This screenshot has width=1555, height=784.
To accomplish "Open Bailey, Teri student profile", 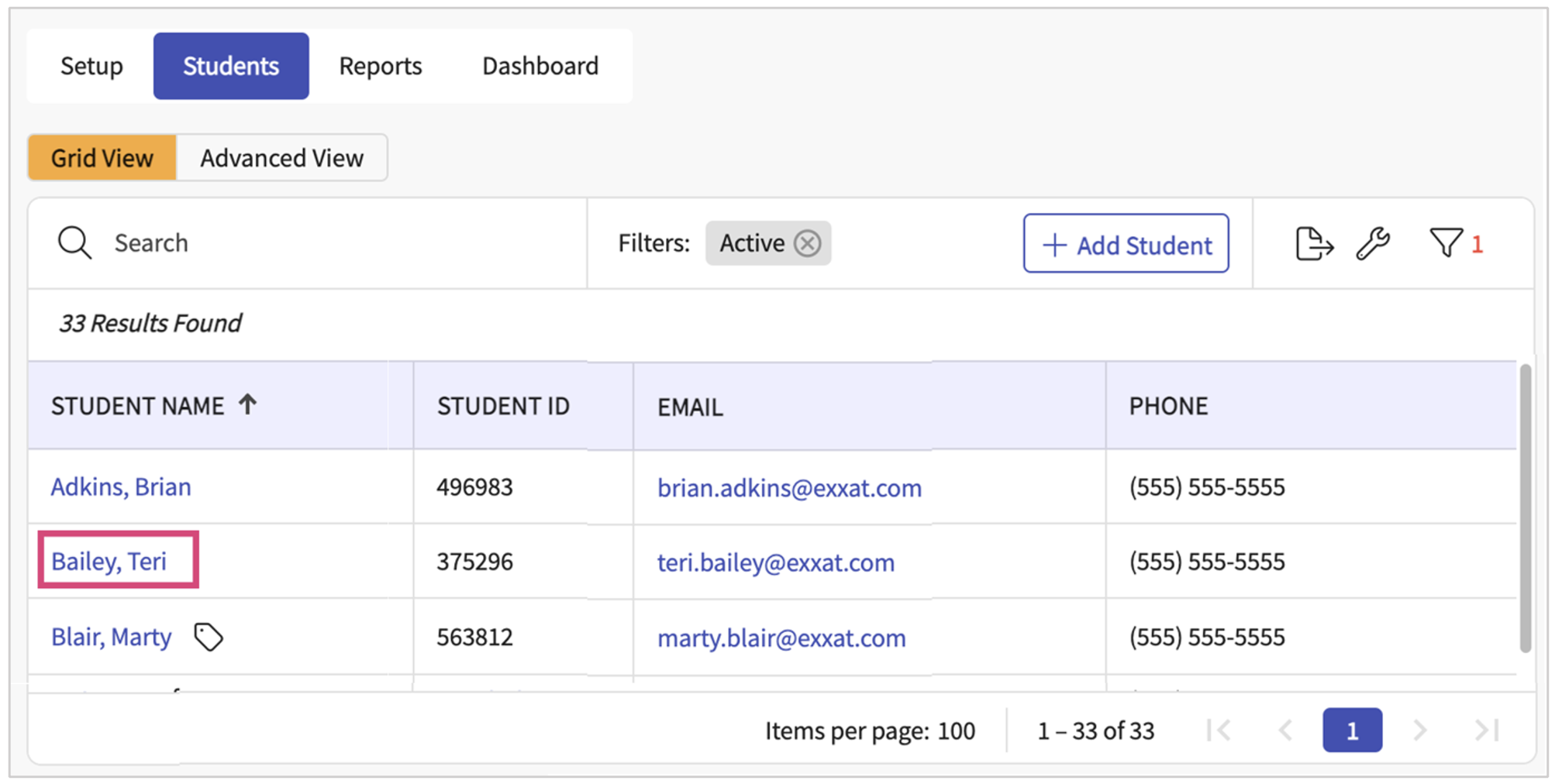I will pyautogui.click(x=109, y=562).
